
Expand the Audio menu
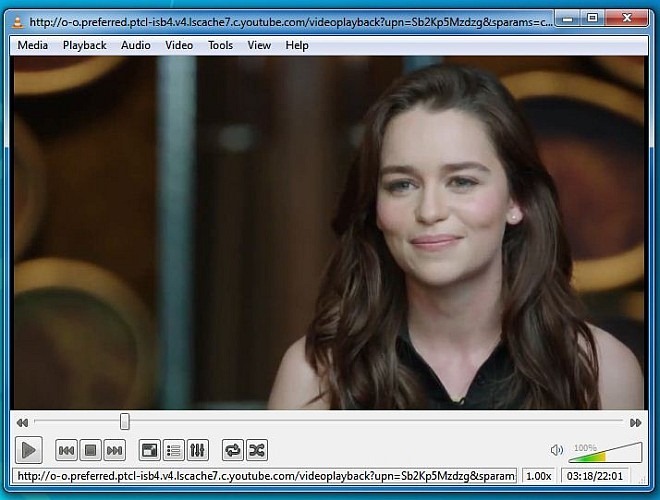tap(136, 45)
